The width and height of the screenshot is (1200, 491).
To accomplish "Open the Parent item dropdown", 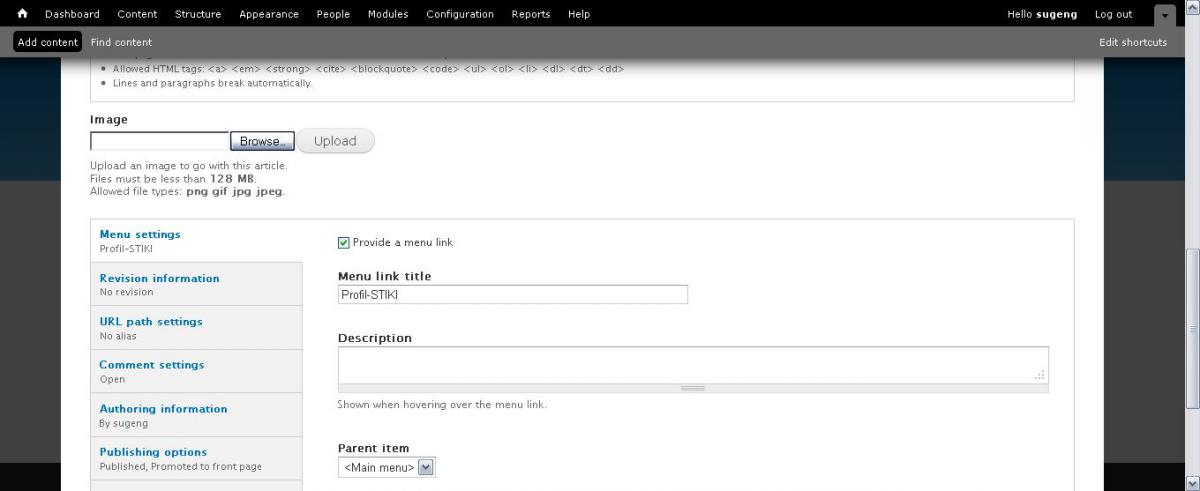I will click(x=387, y=467).
